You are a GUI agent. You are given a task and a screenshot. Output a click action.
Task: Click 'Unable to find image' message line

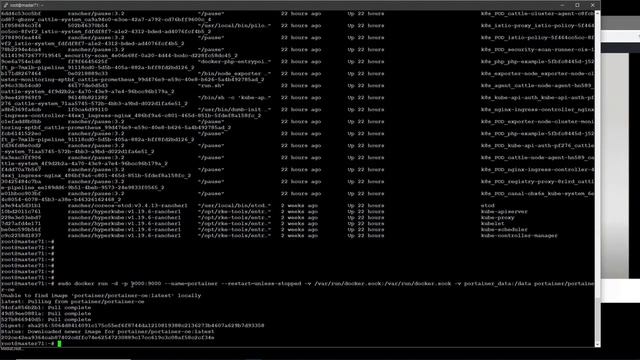(x=101, y=296)
